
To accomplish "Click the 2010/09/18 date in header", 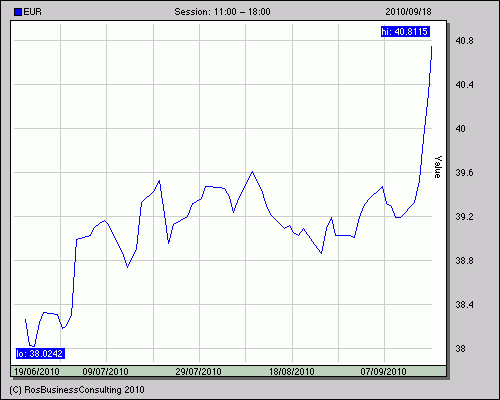I will (x=408, y=12).
